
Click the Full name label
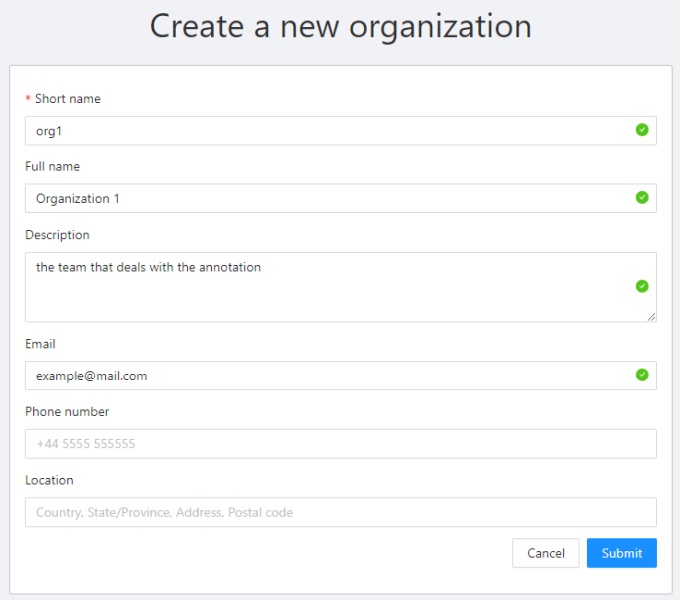tap(52, 166)
